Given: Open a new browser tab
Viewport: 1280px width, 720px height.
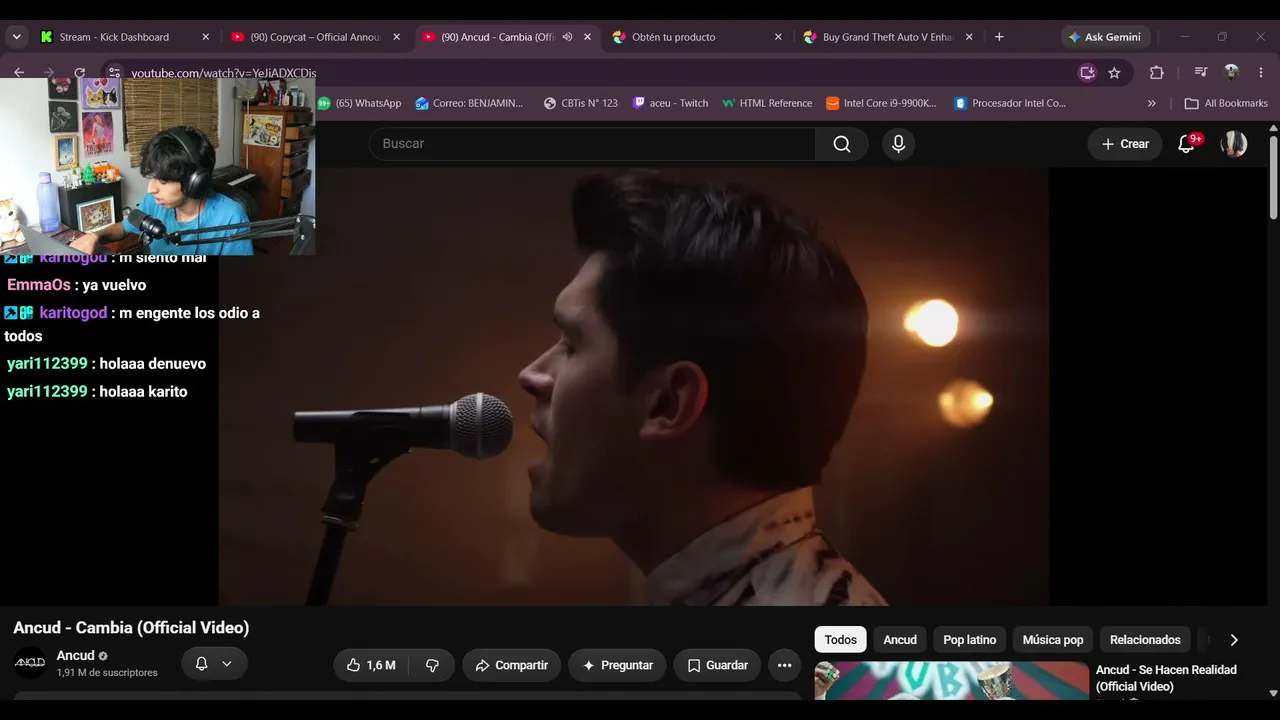Looking at the screenshot, I should coord(999,37).
